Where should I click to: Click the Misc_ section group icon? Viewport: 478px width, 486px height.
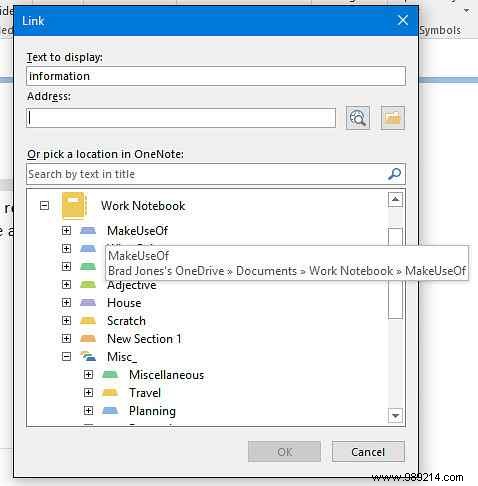click(88, 356)
